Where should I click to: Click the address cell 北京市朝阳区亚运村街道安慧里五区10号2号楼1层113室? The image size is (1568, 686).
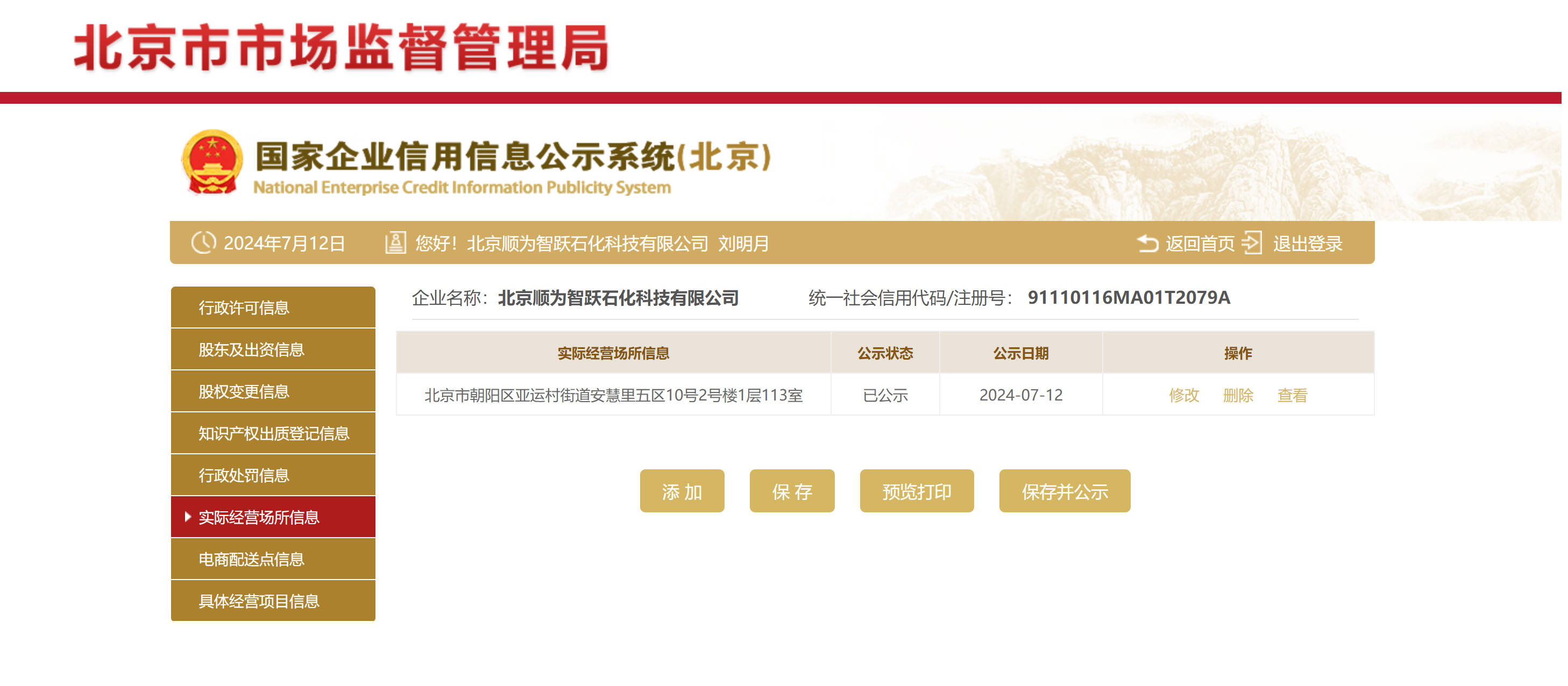click(x=614, y=395)
